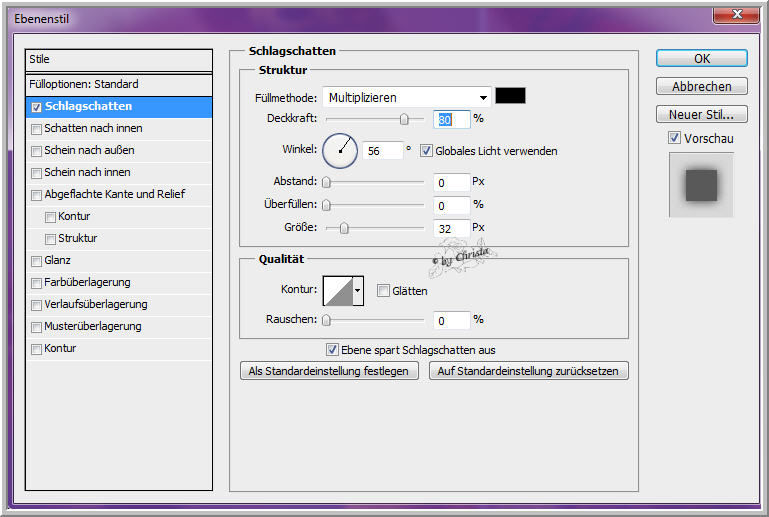The image size is (769, 517).
Task: Check the indented Kontur sub-option checkbox
Action: (x=50, y=217)
